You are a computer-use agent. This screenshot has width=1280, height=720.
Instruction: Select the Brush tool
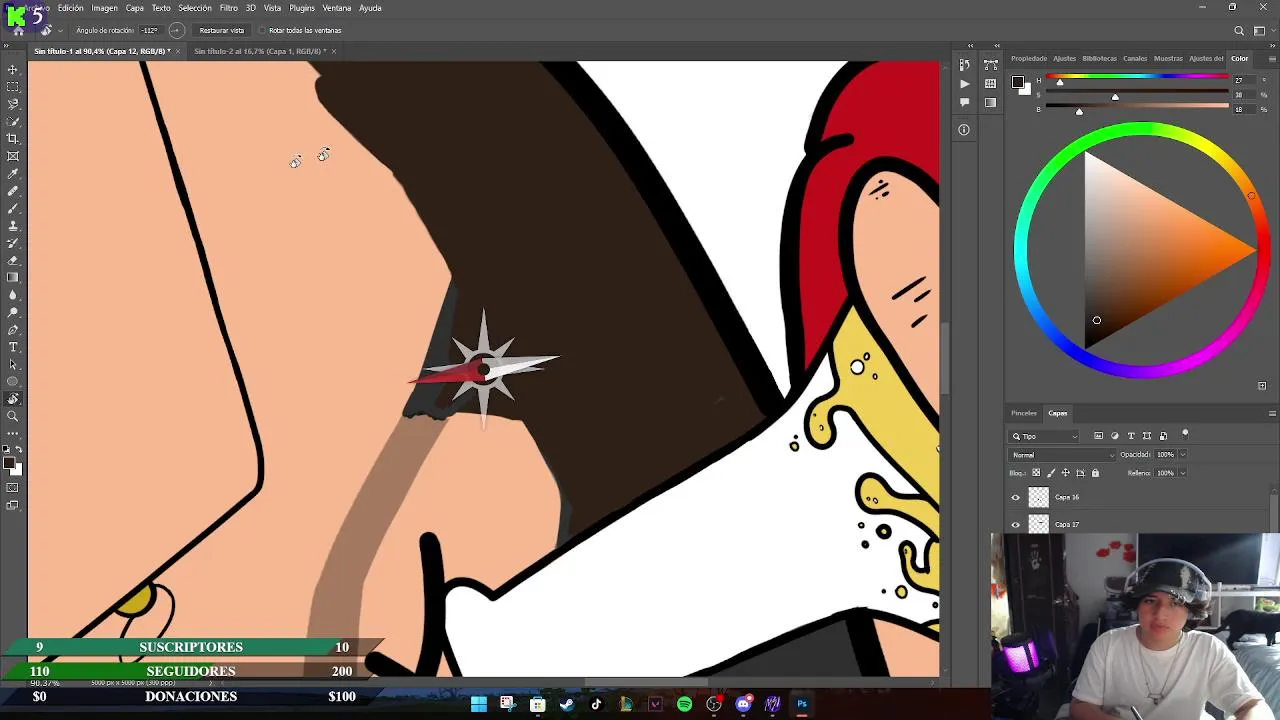[13, 208]
